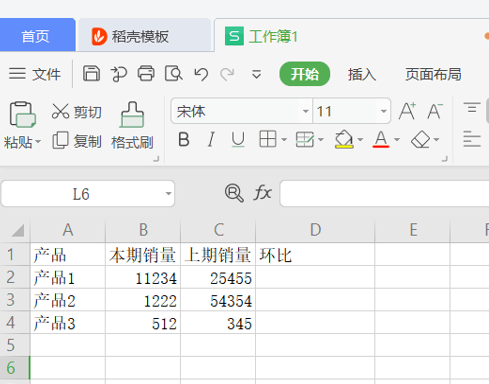Switch to the 页面布局 ribbon tab
Image resolution: width=489 pixels, height=384 pixels.
tap(433, 74)
